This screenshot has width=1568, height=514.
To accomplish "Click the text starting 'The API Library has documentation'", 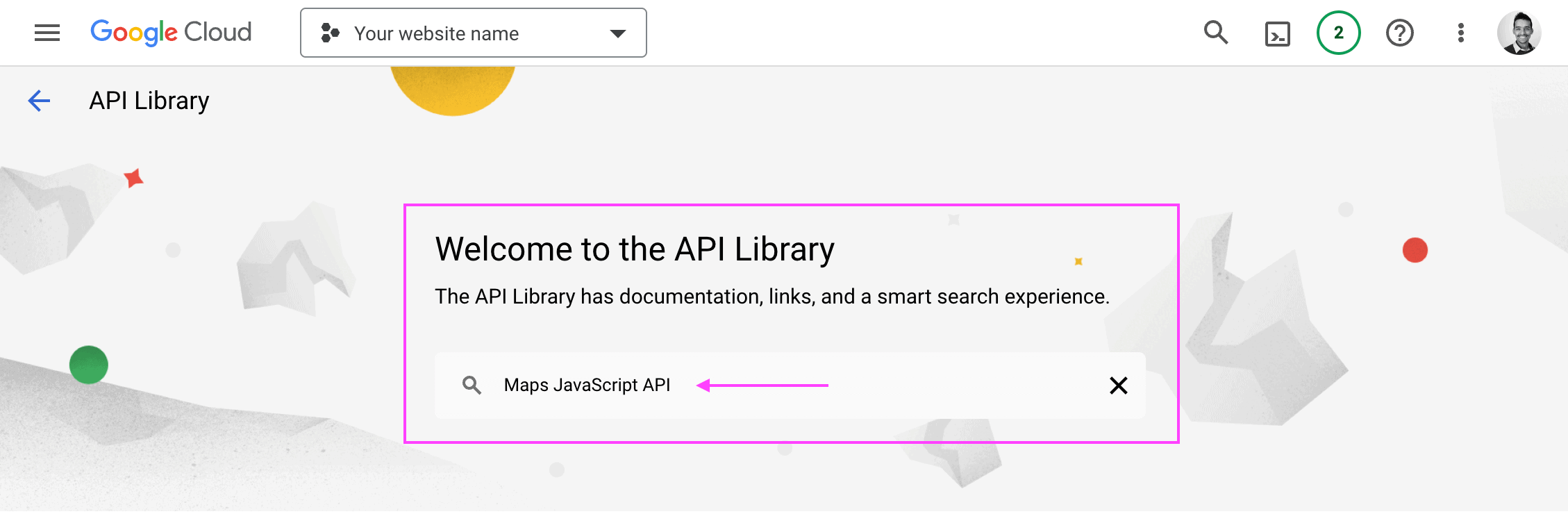I will 772,297.
